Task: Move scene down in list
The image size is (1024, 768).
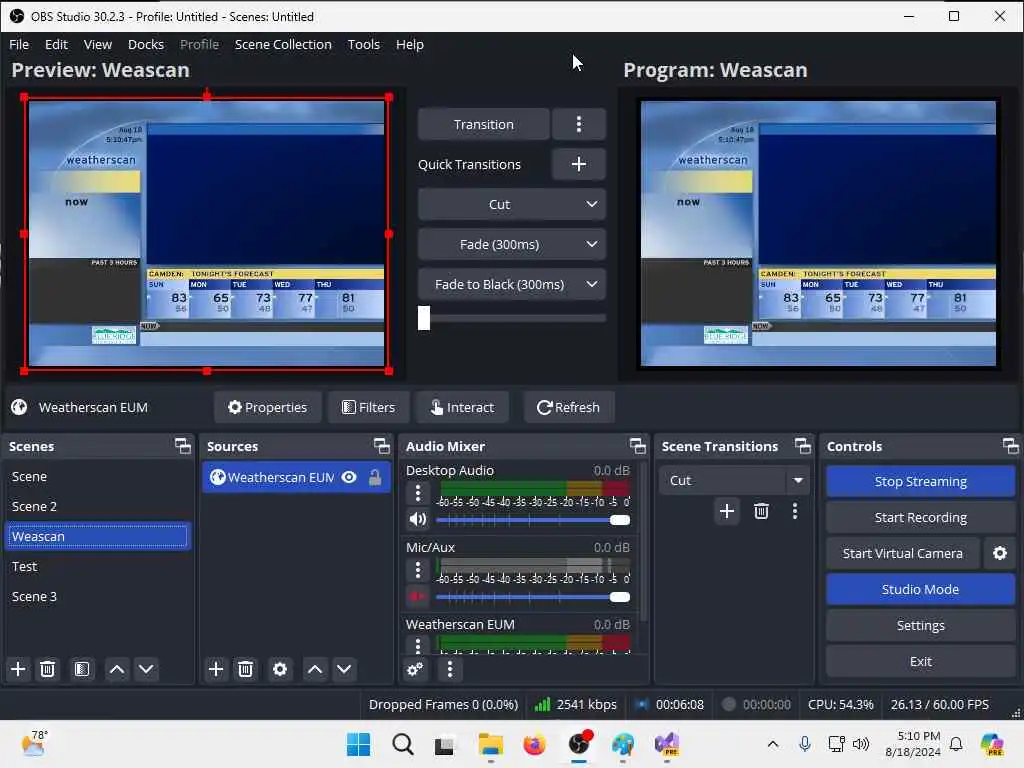Action: click(146, 669)
